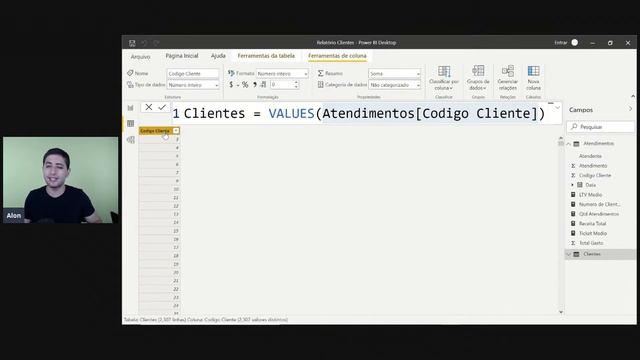Select Codigo Cliente field in Campos pane

pyautogui.click(x=595, y=175)
